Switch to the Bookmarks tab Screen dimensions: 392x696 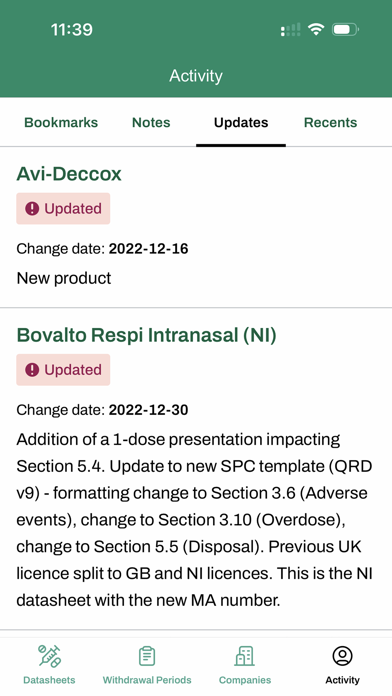[61, 123]
